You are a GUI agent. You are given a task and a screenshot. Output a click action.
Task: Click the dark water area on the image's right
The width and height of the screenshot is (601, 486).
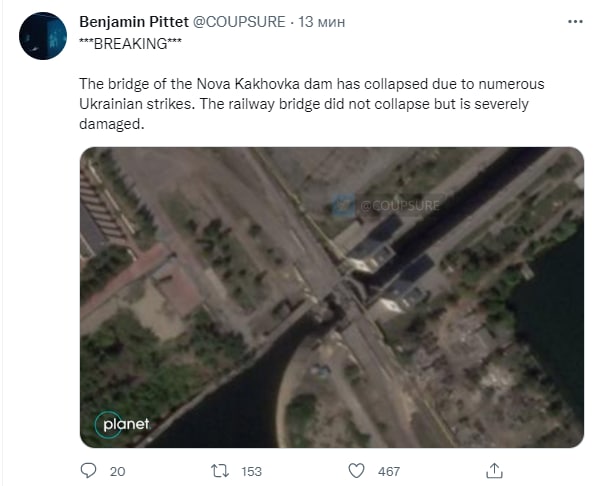(553, 320)
